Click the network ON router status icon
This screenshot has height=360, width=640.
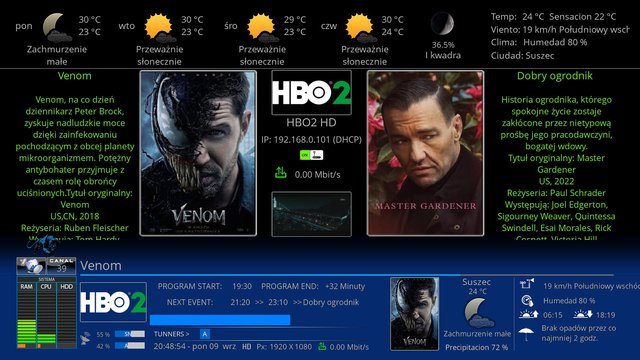tap(311, 155)
